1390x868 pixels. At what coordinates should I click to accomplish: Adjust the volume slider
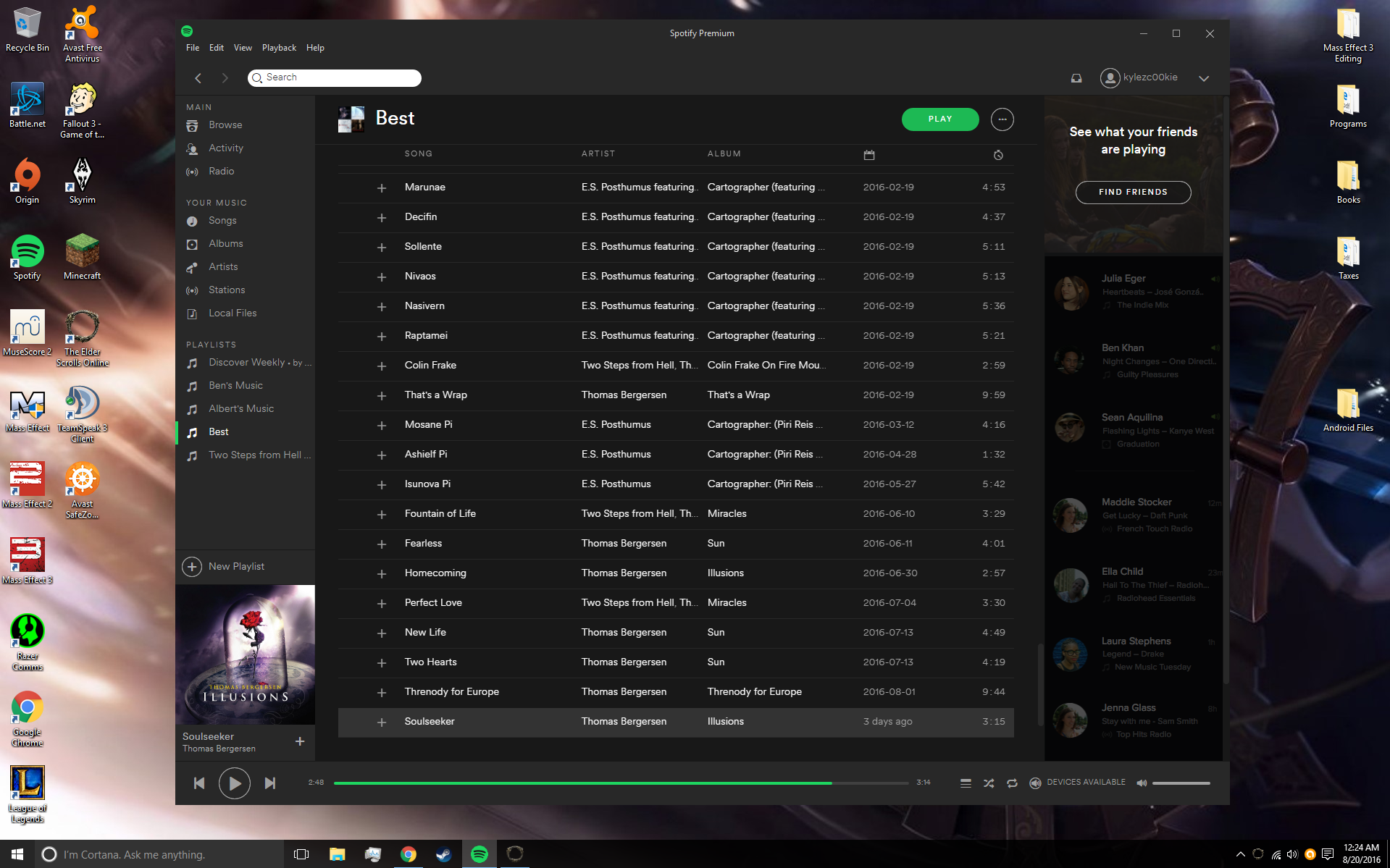pyautogui.click(x=1181, y=783)
